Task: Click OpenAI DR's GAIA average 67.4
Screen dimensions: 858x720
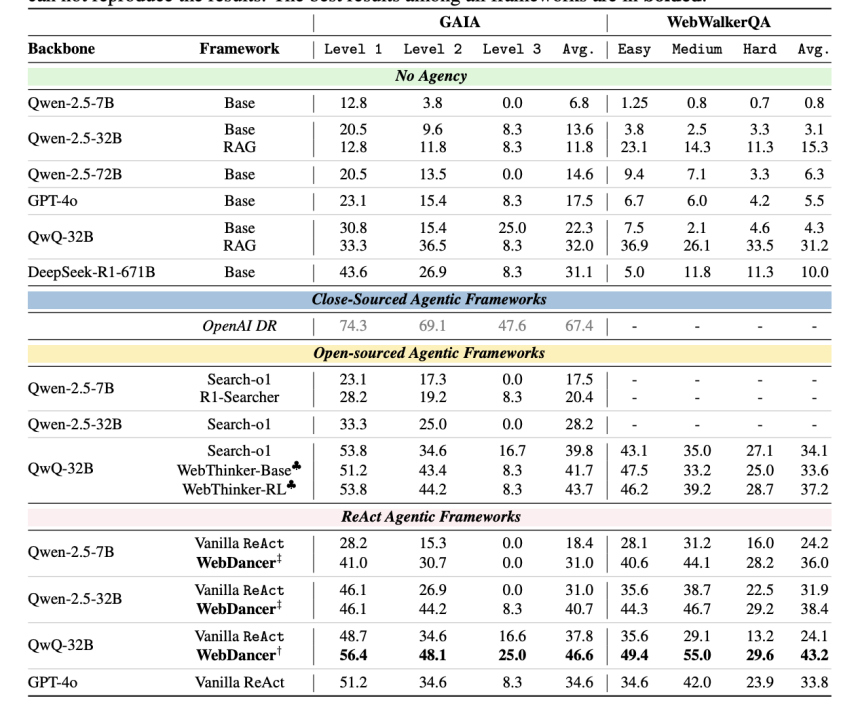Action: coord(579,326)
